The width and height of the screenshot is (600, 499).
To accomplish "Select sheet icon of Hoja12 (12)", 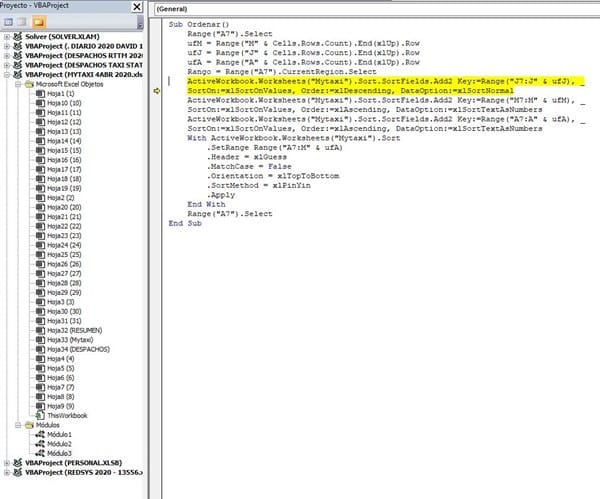I will pyautogui.click(x=40, y=122).
